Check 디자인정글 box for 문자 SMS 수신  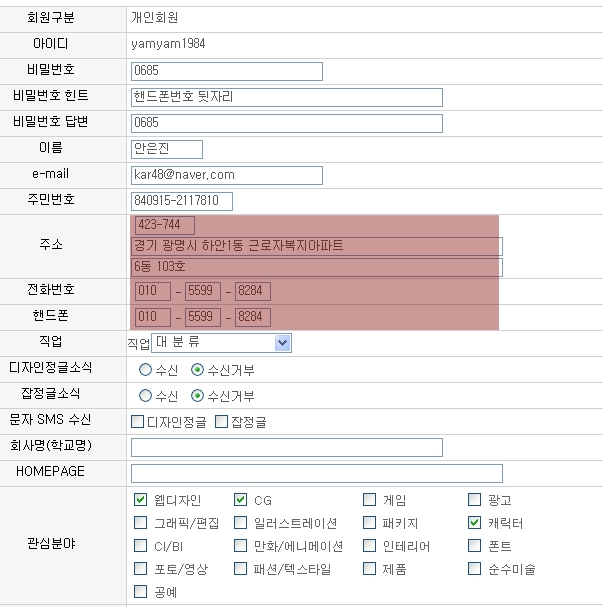click(138, 422)
